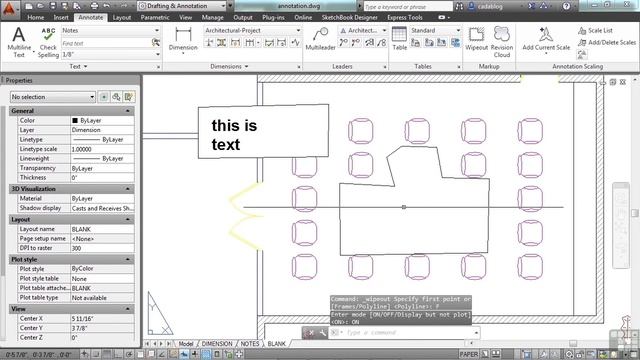Image resolution: width=640 pixels, height=360 pixels.
Task: Switch to the Model layout tab
Action: point(186,344)
